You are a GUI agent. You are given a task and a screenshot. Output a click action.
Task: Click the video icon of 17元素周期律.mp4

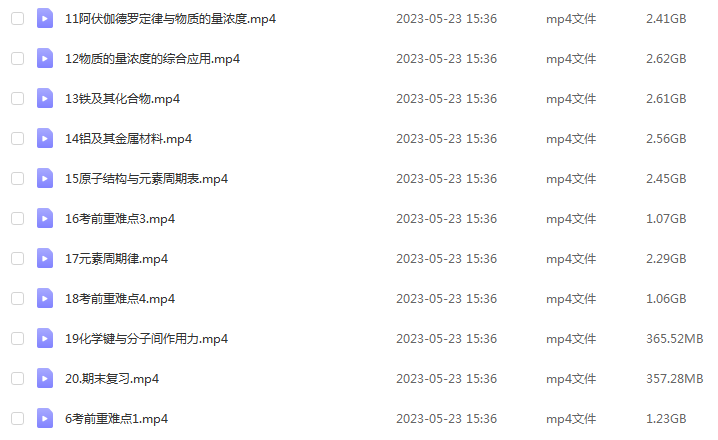point(45,259)
